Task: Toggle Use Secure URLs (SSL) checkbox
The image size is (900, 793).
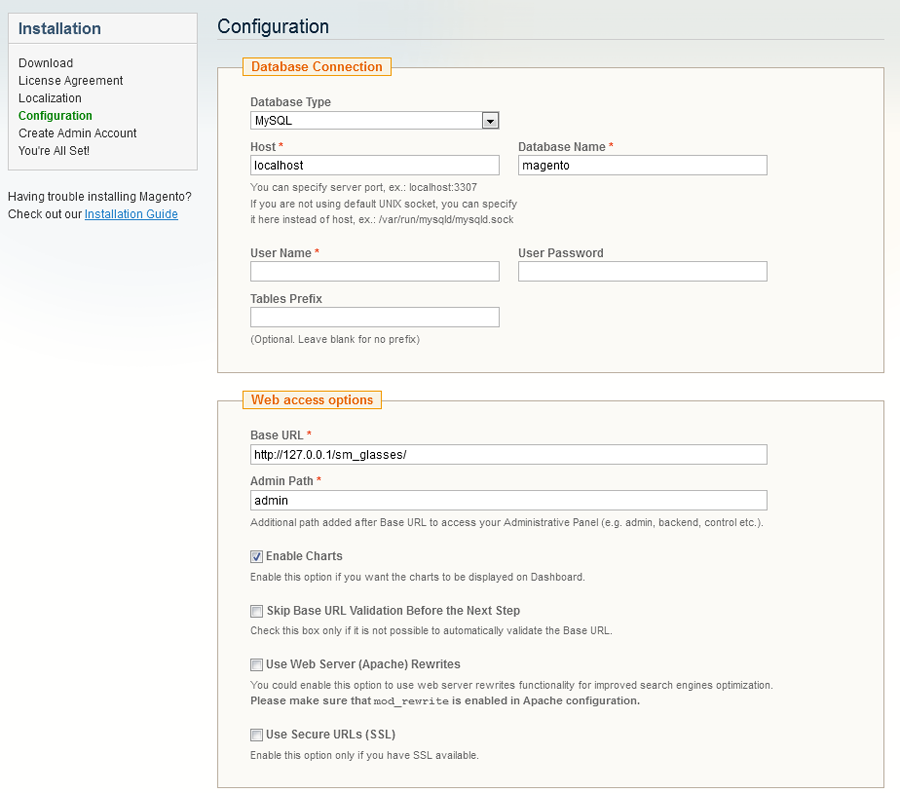Action: click(x=257, y=735)
